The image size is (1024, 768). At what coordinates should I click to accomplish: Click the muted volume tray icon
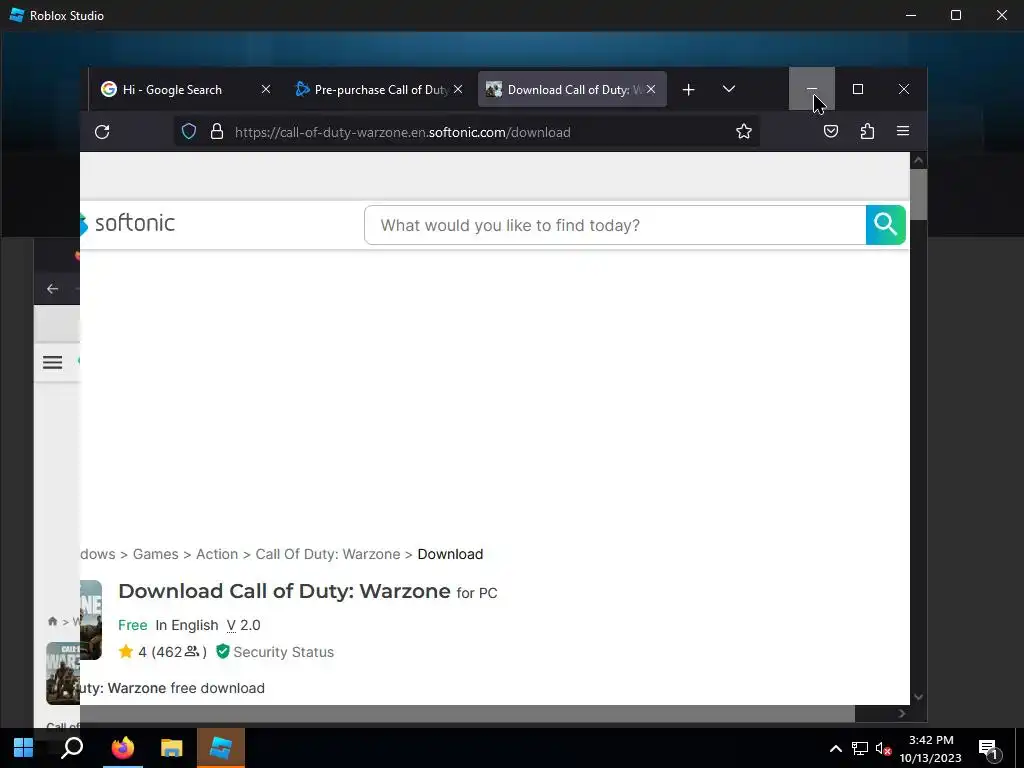click(x=883, y=748)
